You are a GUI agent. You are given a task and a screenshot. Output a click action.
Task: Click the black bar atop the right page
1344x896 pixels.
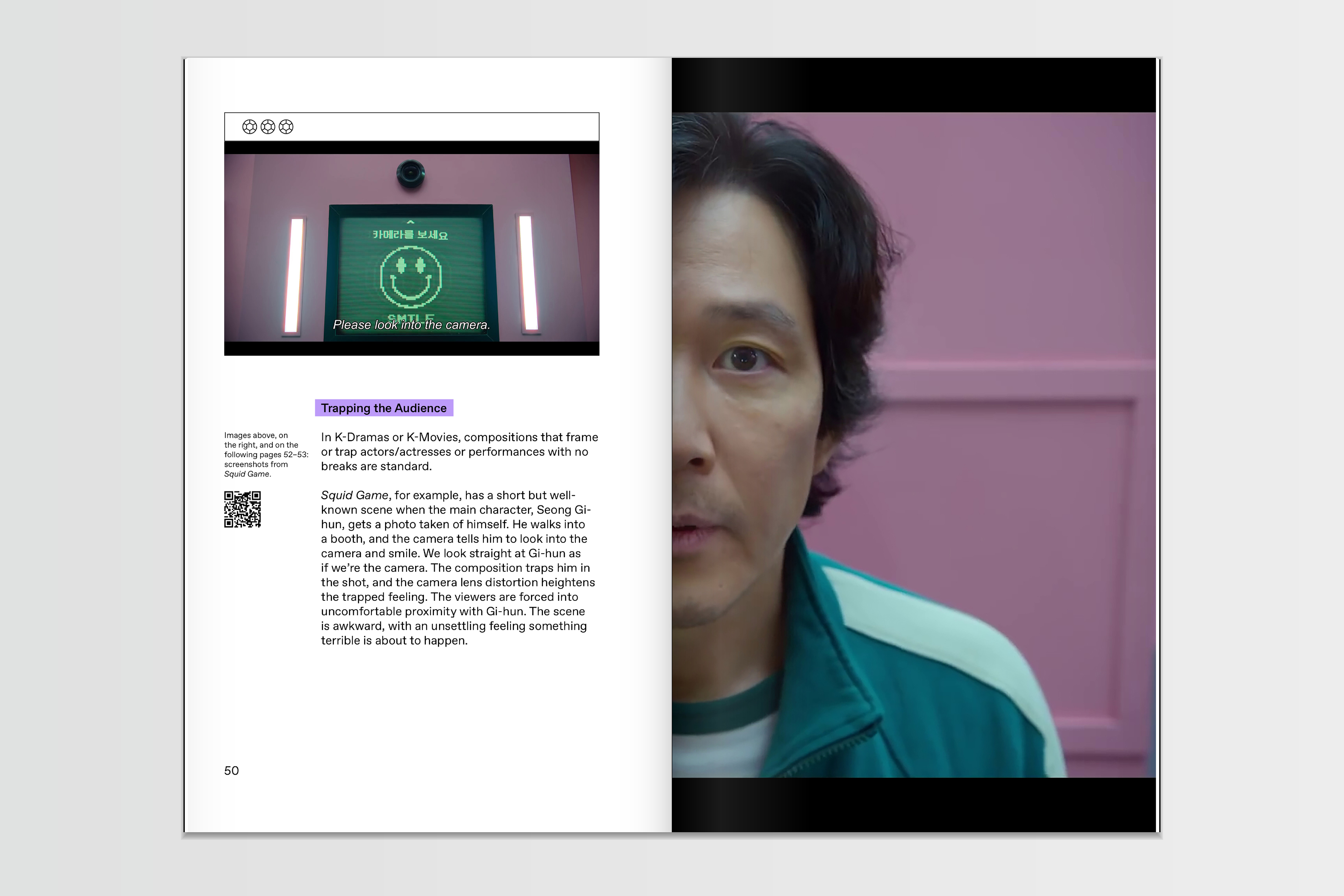point(913,85)
